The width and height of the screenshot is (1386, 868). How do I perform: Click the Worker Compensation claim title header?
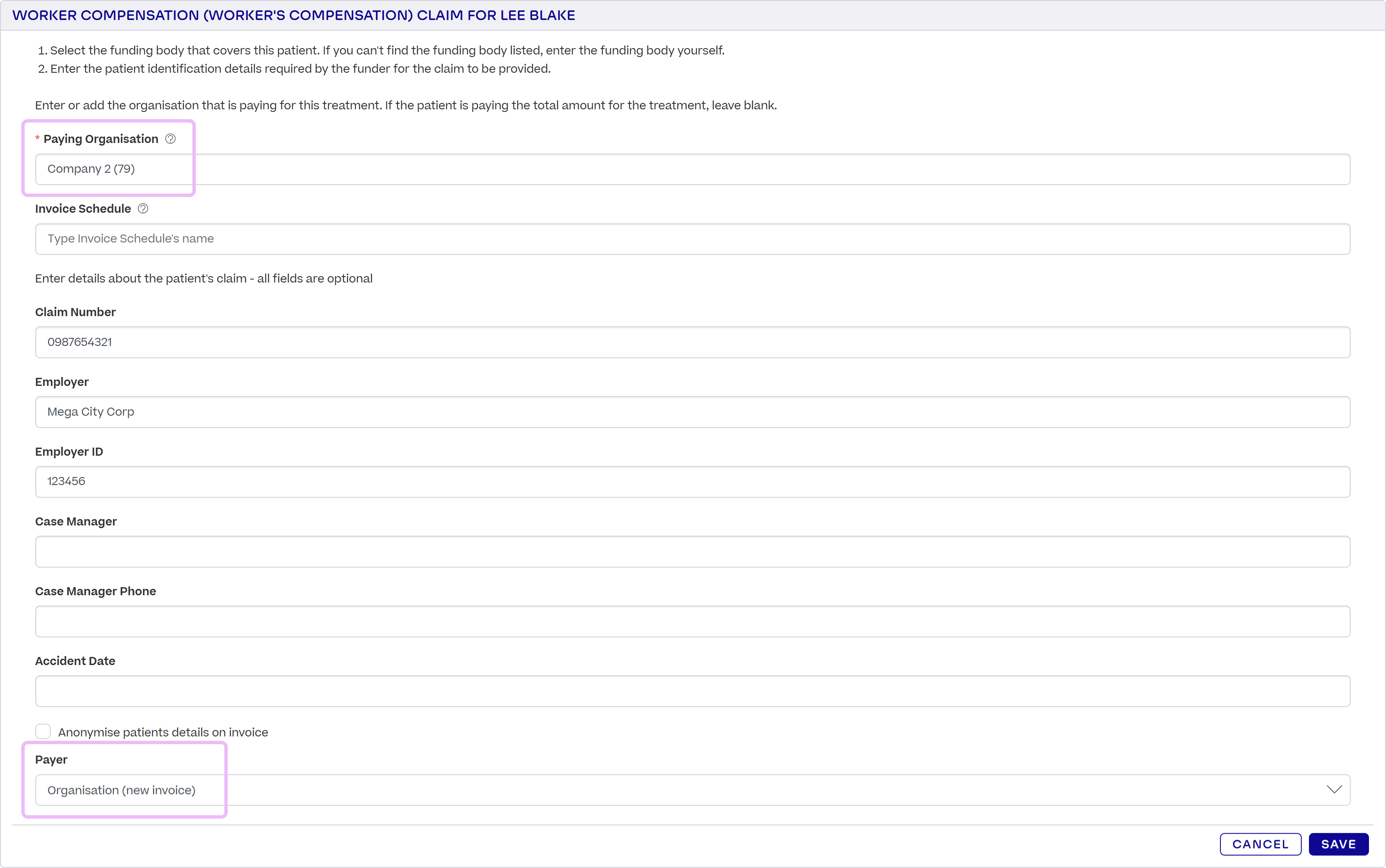[294, 15]
